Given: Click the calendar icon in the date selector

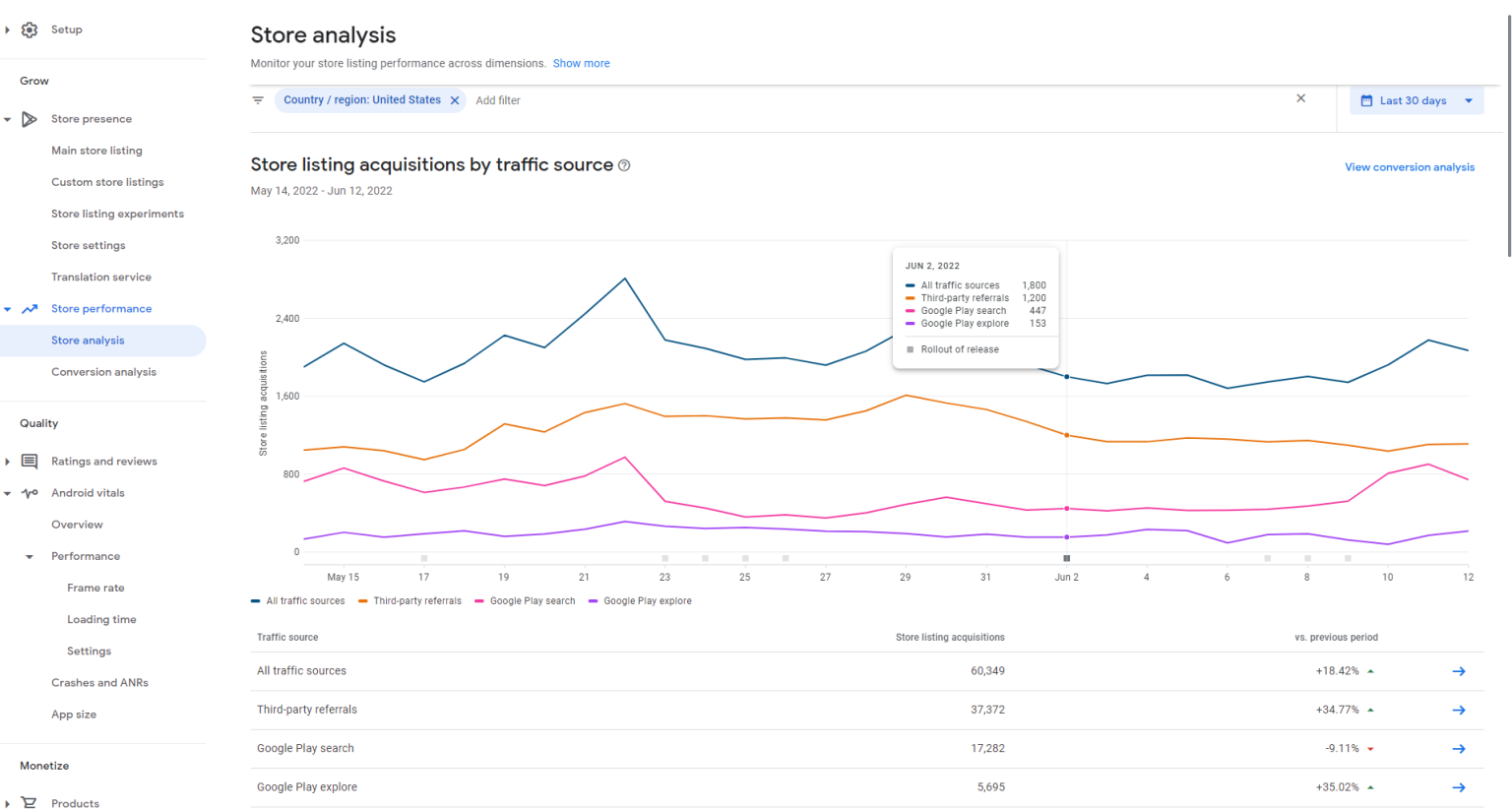Looking at the screenshot, I should click(1368, 99).
